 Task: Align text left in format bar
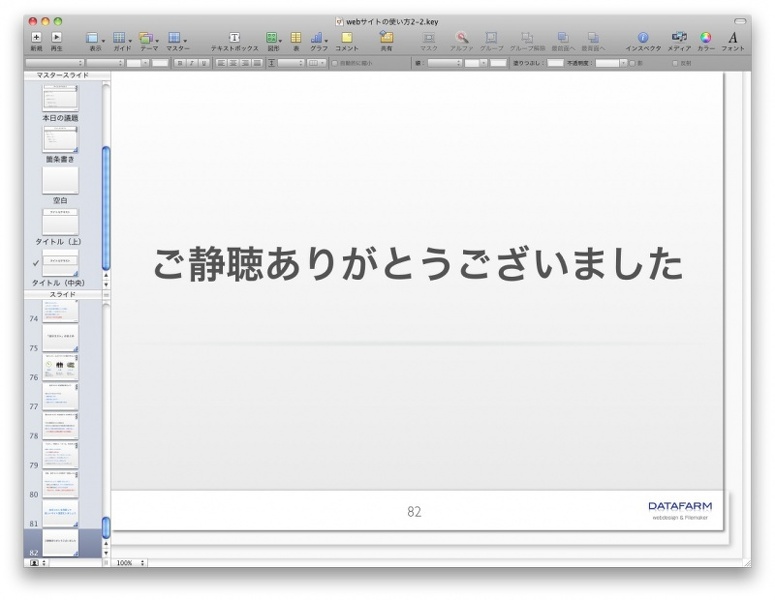click(x=221, y=63)
